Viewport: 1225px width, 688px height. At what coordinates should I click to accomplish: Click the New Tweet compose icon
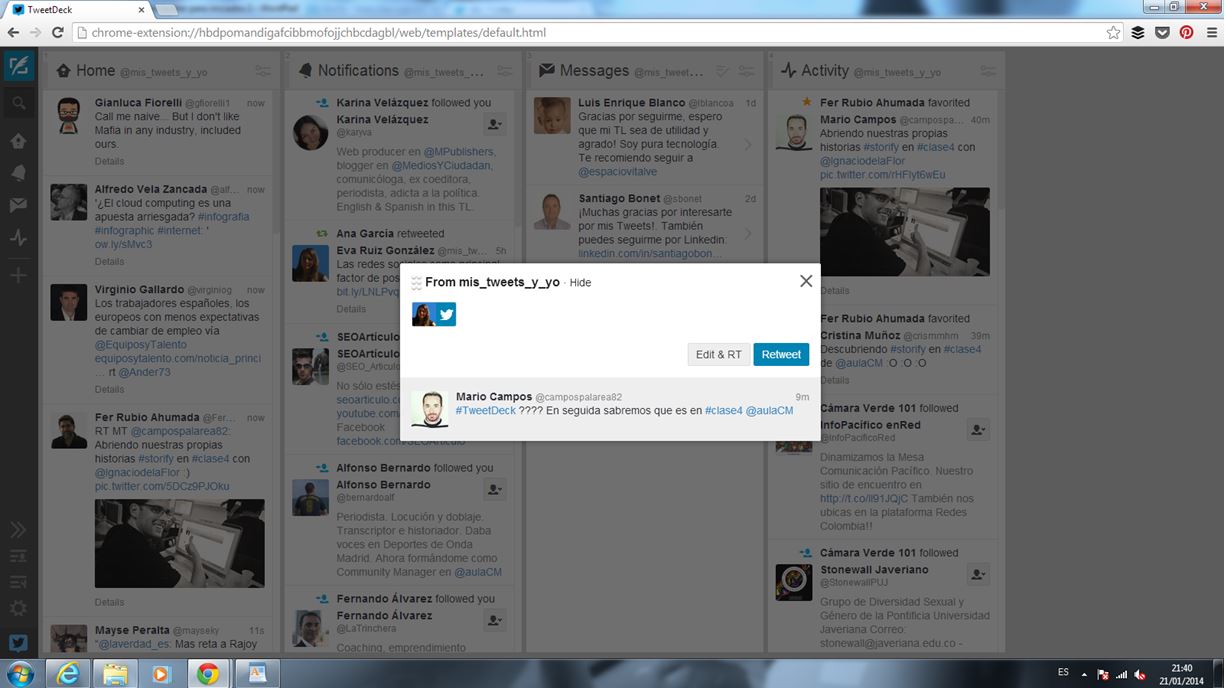(x=18, y=67)
